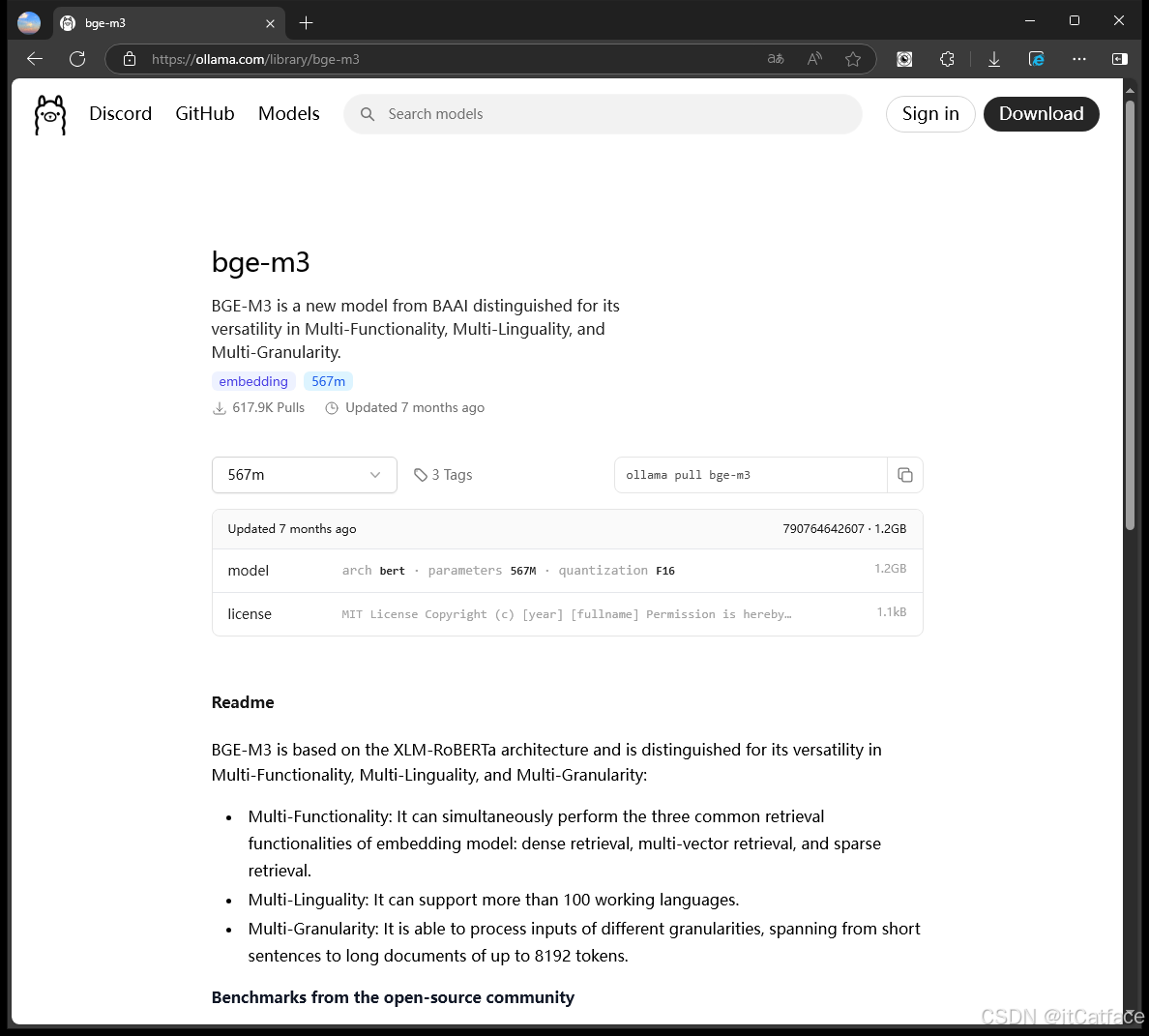Select the bge-m3 browser tab
This screenshot has height=1036, width=1149.
pyautogui.click(x=168, y=23)
